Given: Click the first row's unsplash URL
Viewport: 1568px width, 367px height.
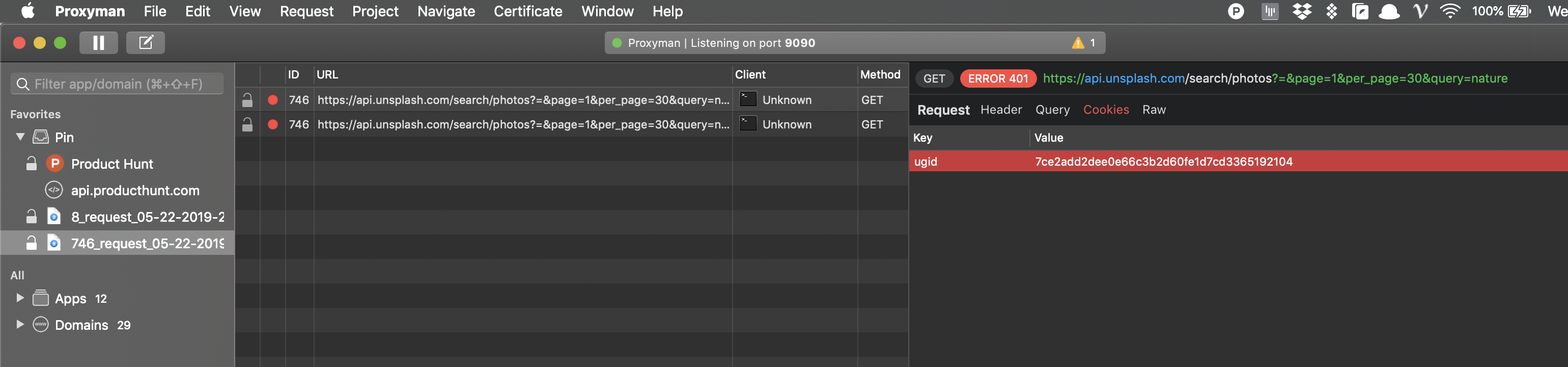Looking at the screenshot, I should (x=523, y=100).
